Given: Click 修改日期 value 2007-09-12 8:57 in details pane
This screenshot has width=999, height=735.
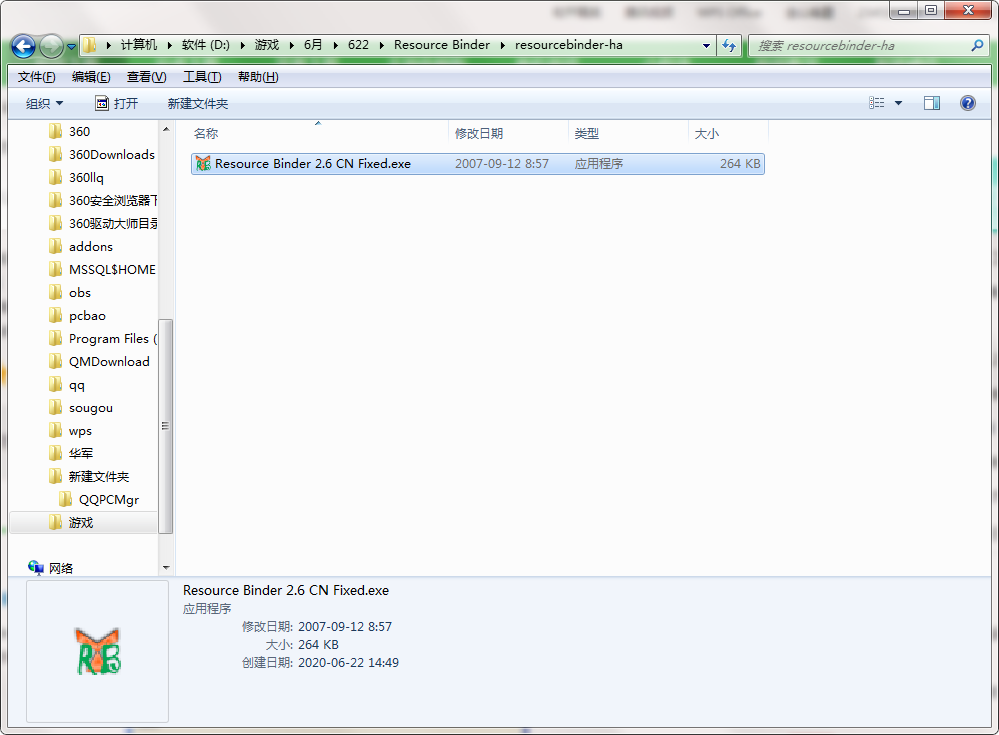Looking at the screenshot, I should (x=345, y=627).
